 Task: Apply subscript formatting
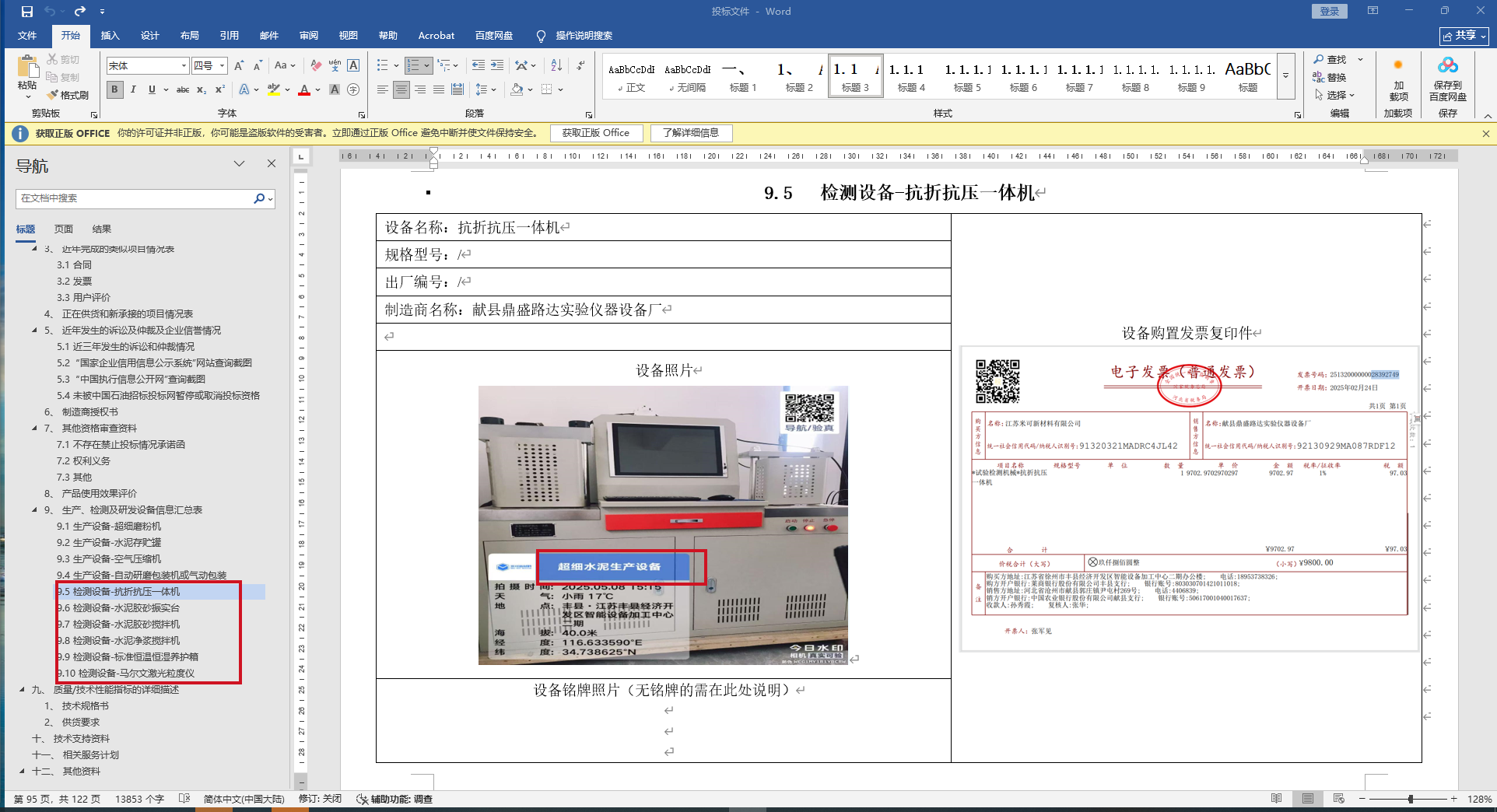click(202, 89)
